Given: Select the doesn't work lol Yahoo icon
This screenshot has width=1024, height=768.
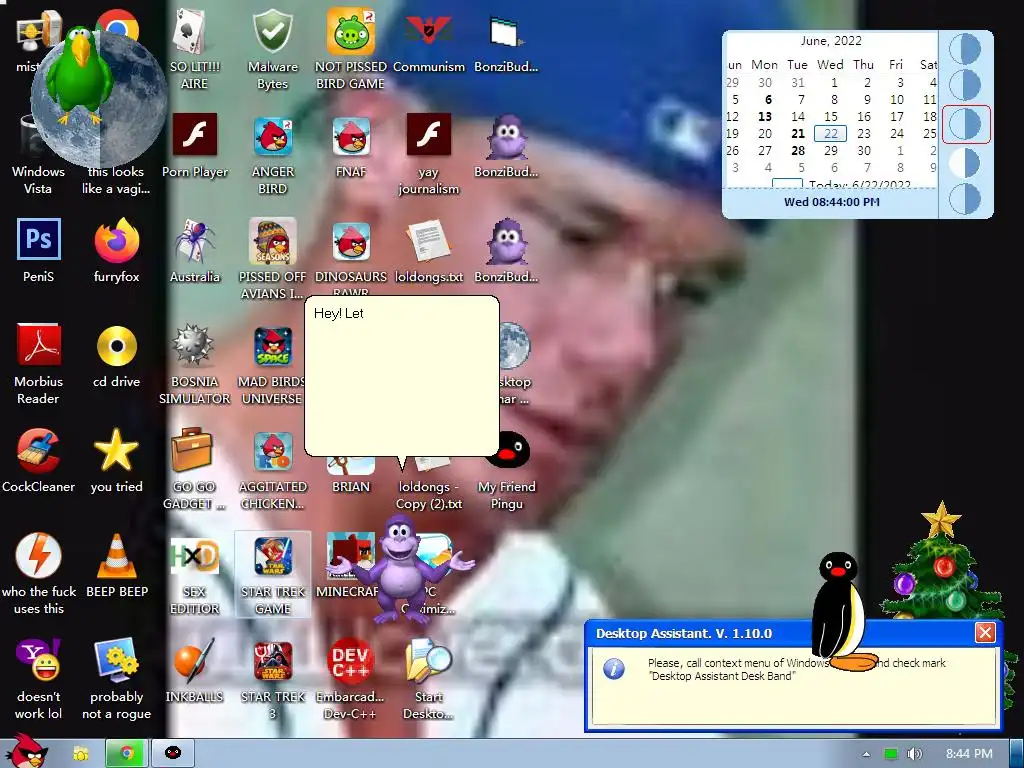Looking at the screenshot, I should (39, 680).
